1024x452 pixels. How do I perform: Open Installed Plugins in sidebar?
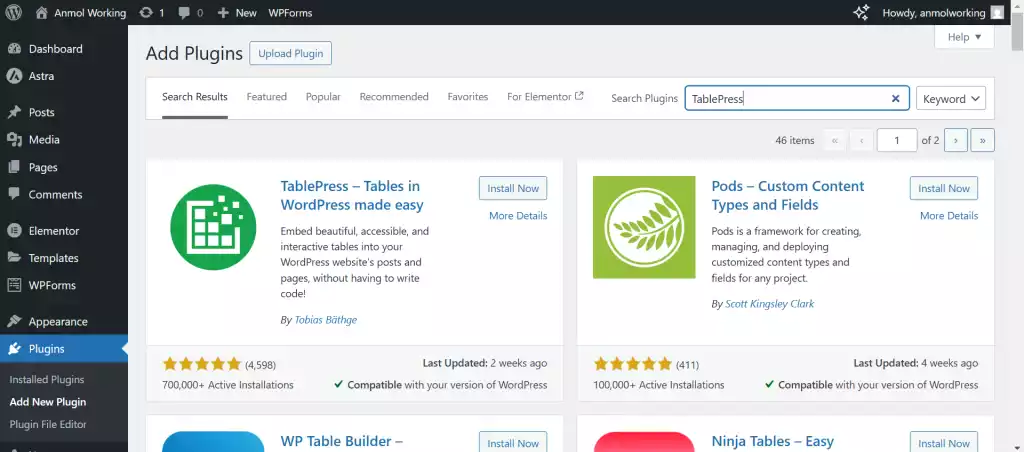click(46, 380)
